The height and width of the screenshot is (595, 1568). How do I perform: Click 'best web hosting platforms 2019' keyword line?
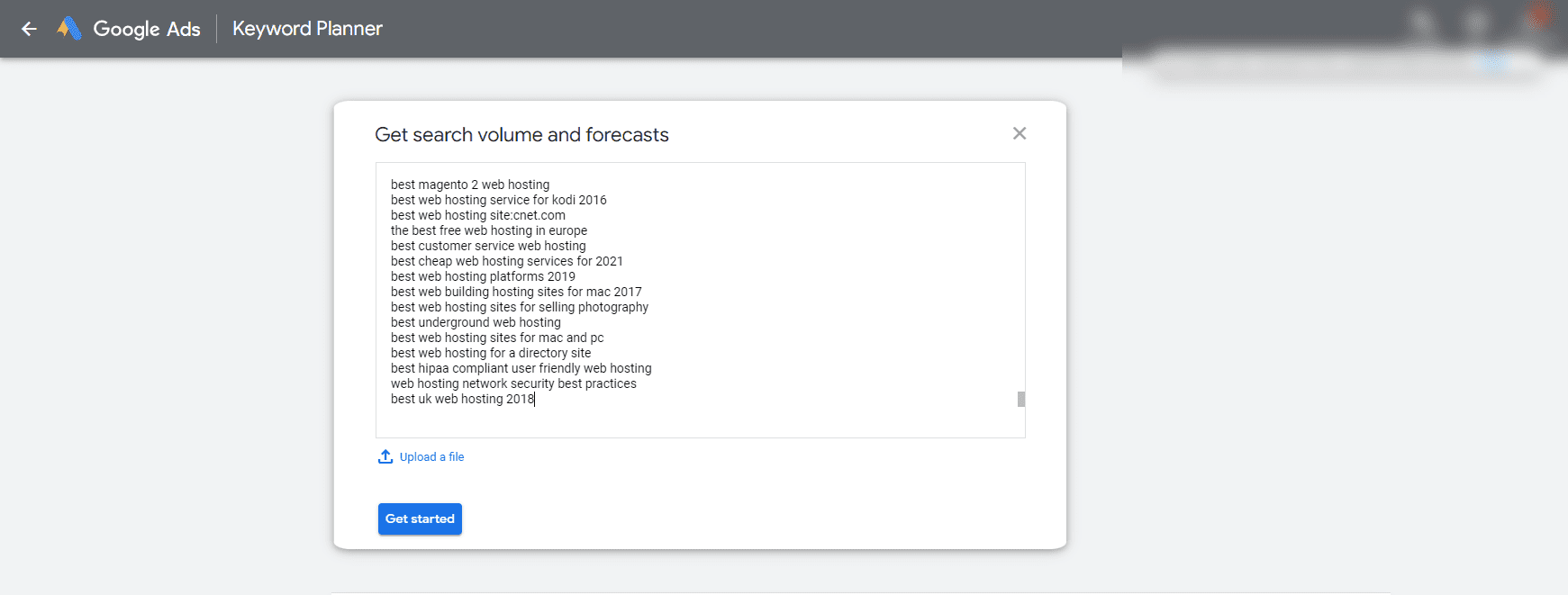click(x=483, y=276)
